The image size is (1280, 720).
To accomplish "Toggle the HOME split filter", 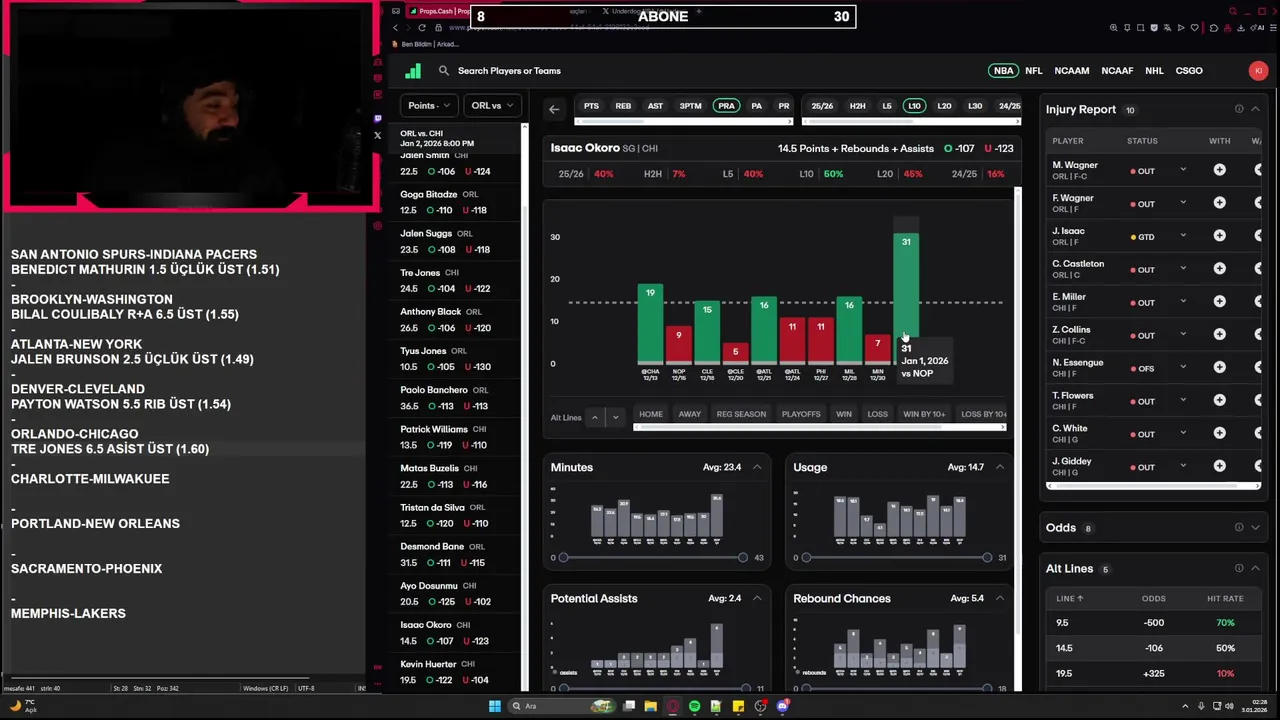I will (651, 414).
